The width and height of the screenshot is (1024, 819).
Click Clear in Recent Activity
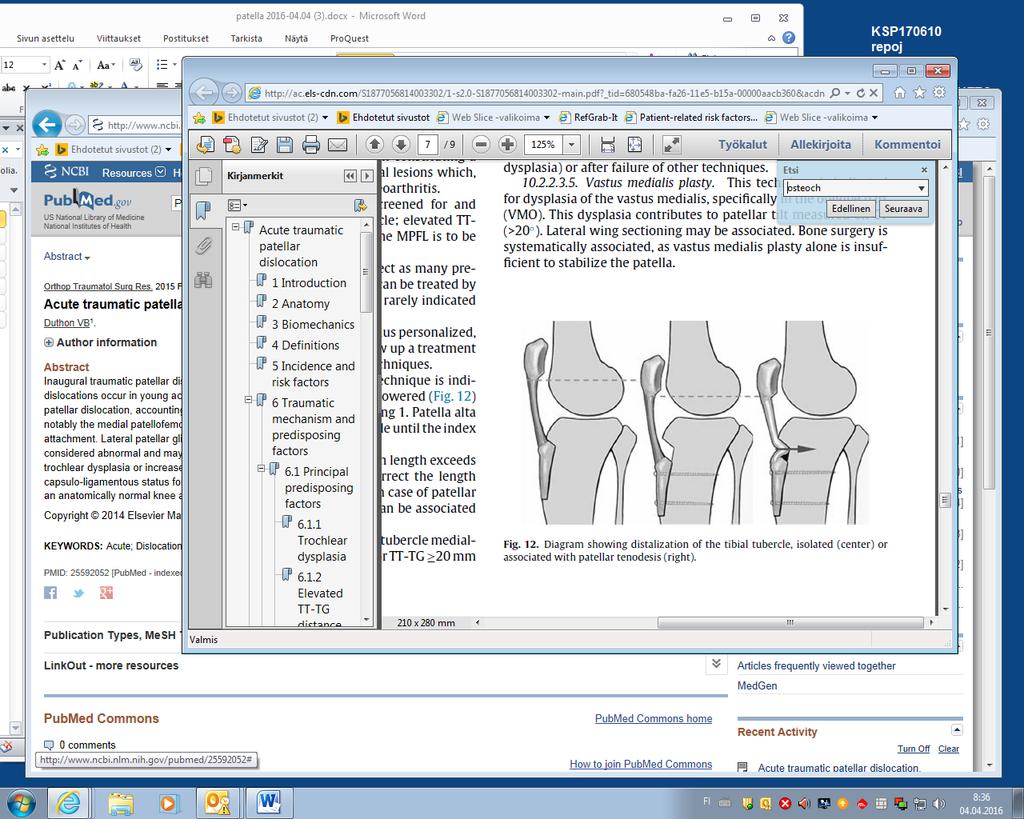948,749
